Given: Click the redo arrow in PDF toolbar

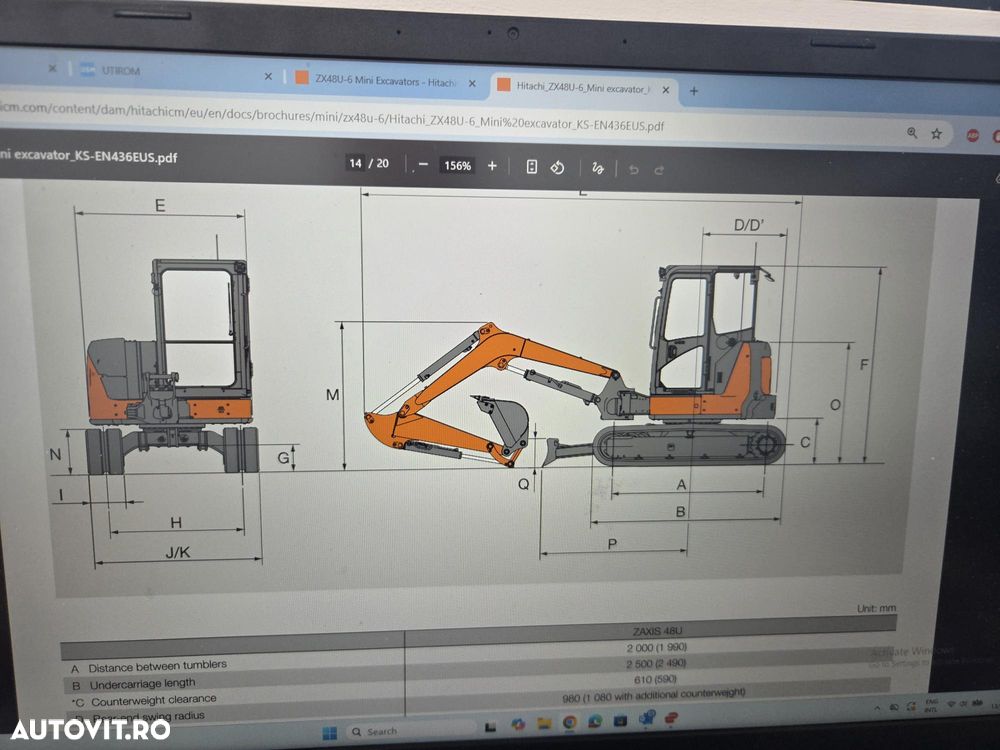Looking at the screenshot, I should (x=659, y=170).
